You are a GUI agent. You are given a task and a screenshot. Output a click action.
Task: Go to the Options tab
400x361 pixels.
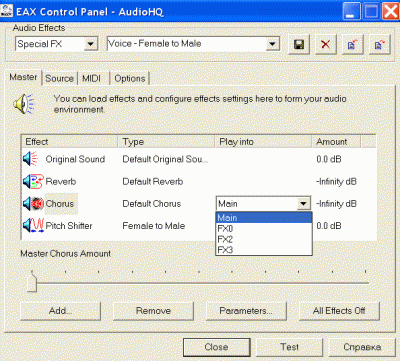point(130,79)
